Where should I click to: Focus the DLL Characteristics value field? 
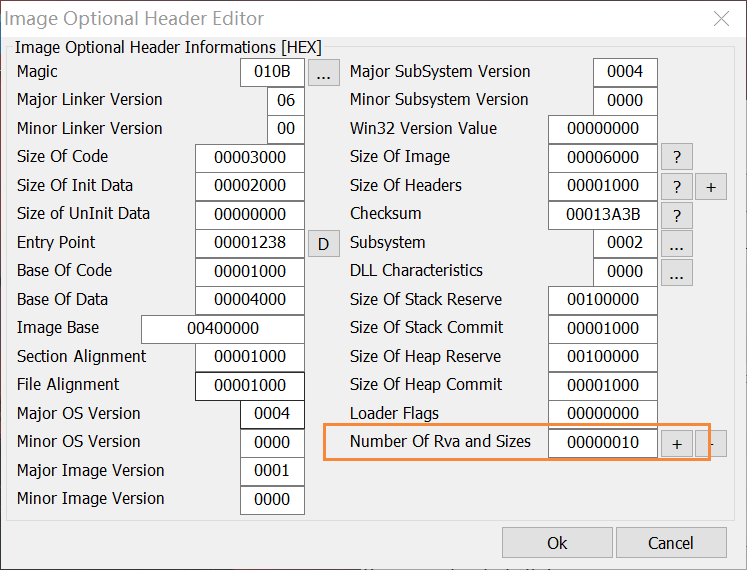(x=625, y=272)
